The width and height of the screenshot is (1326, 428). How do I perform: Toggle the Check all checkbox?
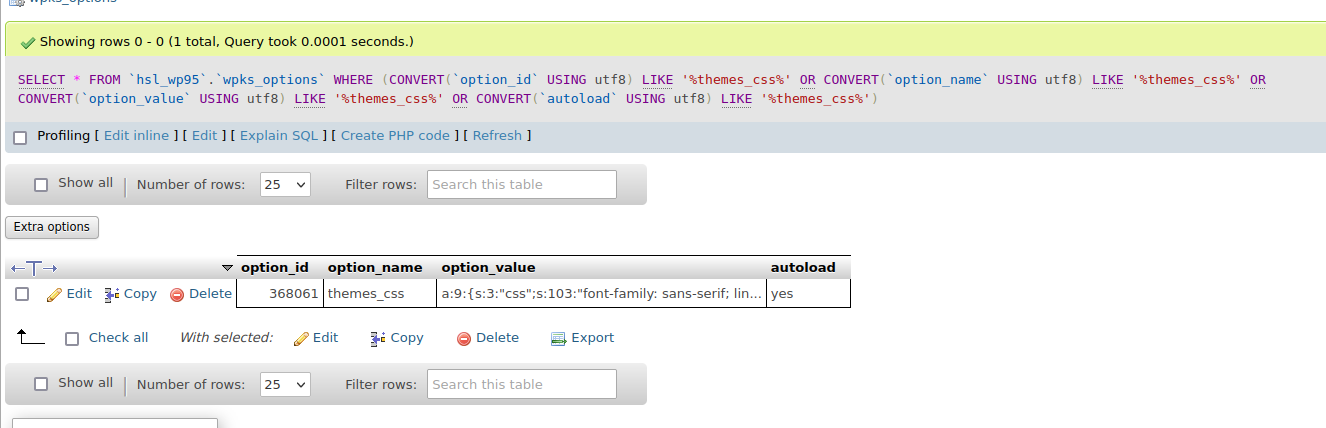tap(72, 339)
